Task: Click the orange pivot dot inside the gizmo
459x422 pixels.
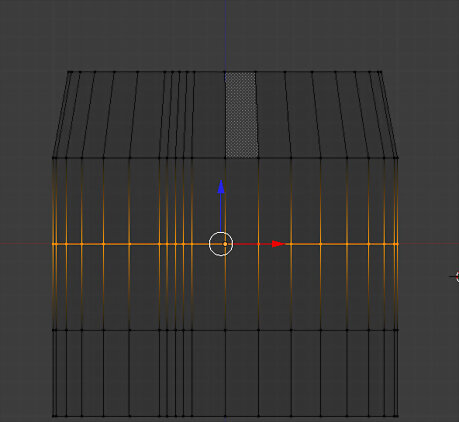Action: point(225,244)
